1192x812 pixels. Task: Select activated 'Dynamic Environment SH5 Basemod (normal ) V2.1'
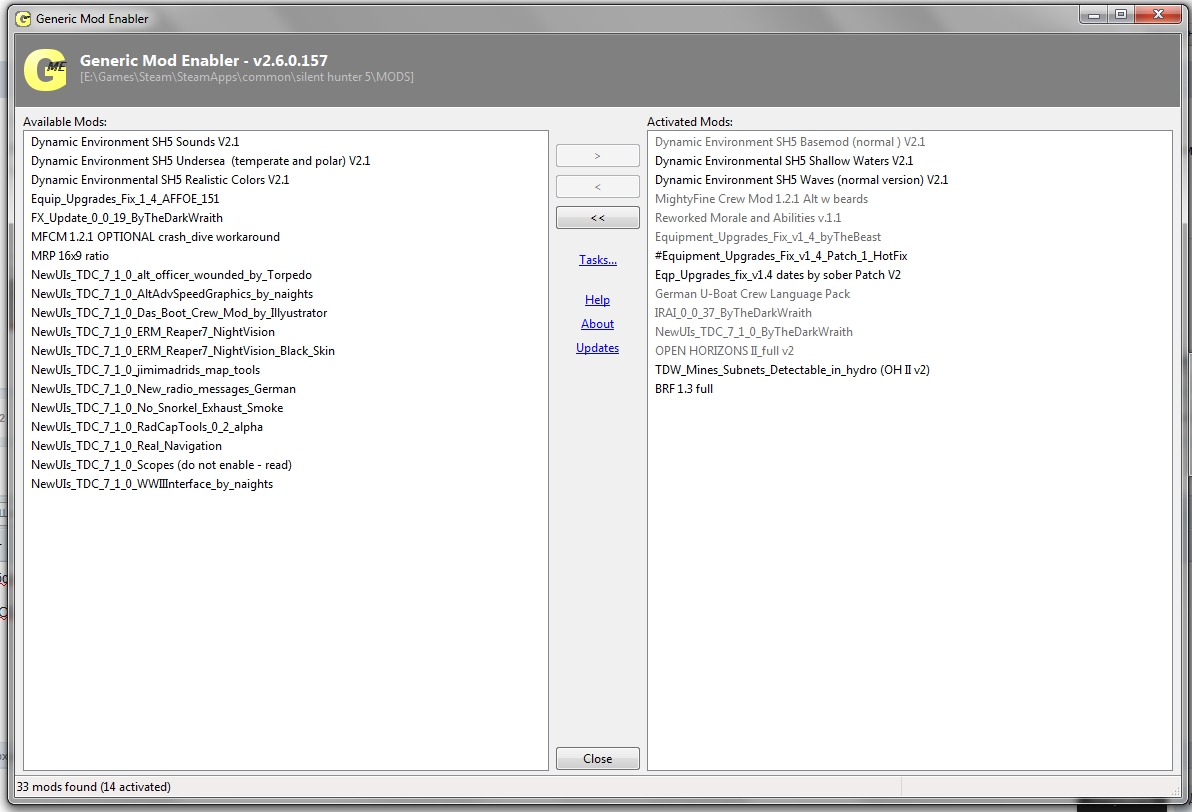pyautogui.click(x=790, y=142)
